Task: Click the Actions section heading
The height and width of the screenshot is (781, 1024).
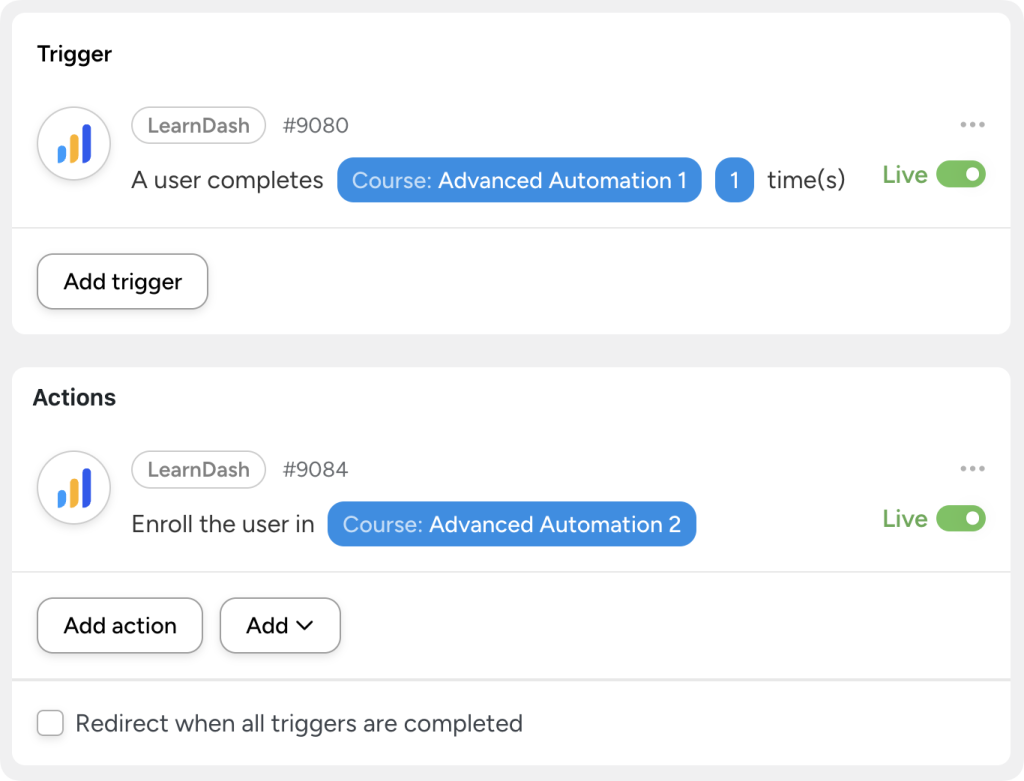Action: (74, 397)
